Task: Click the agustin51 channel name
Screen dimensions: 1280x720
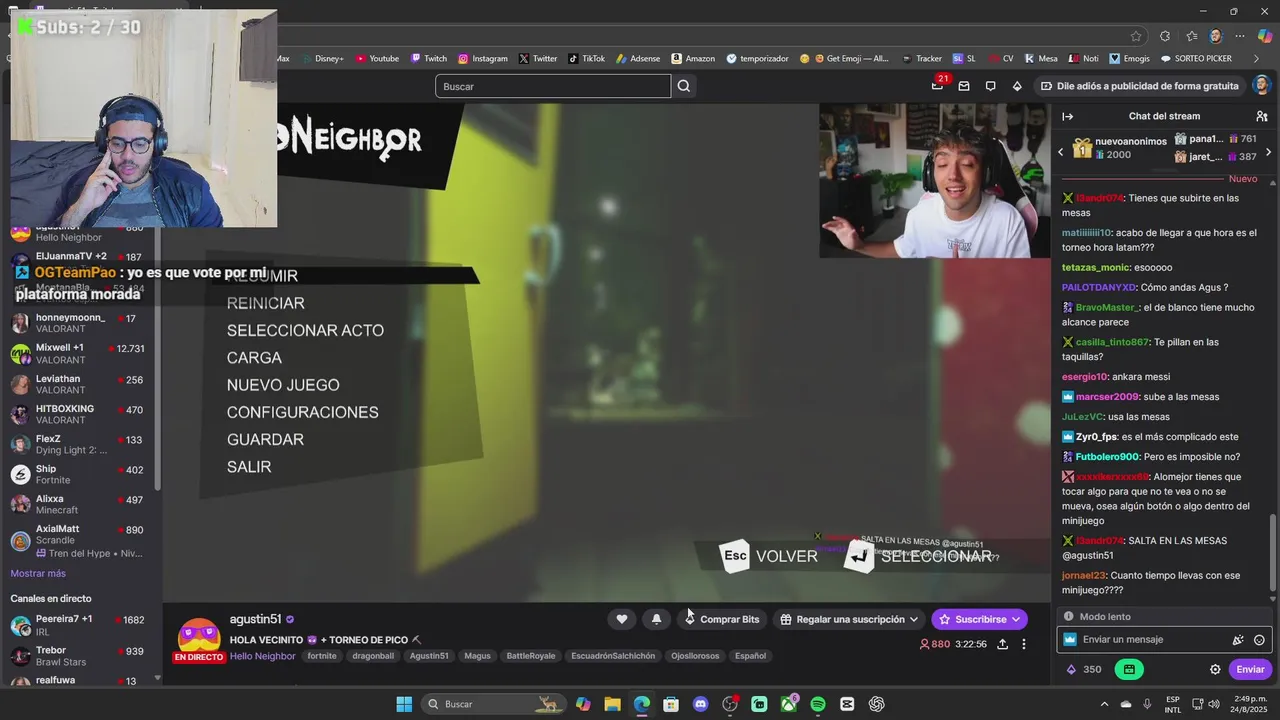Action: tap(255, 619)
